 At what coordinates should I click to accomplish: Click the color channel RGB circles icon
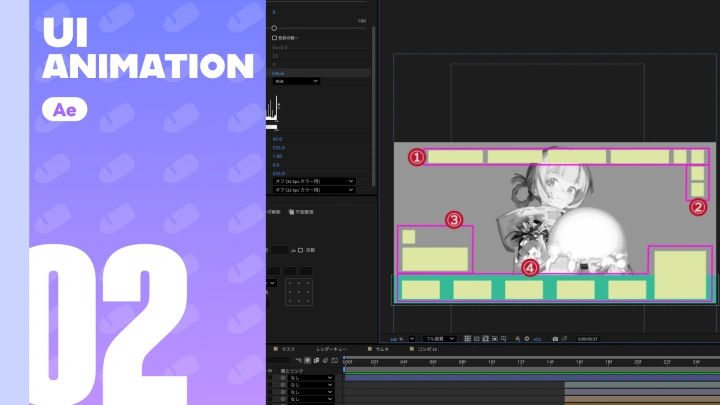pyautogui.click(x=518, y=339)
